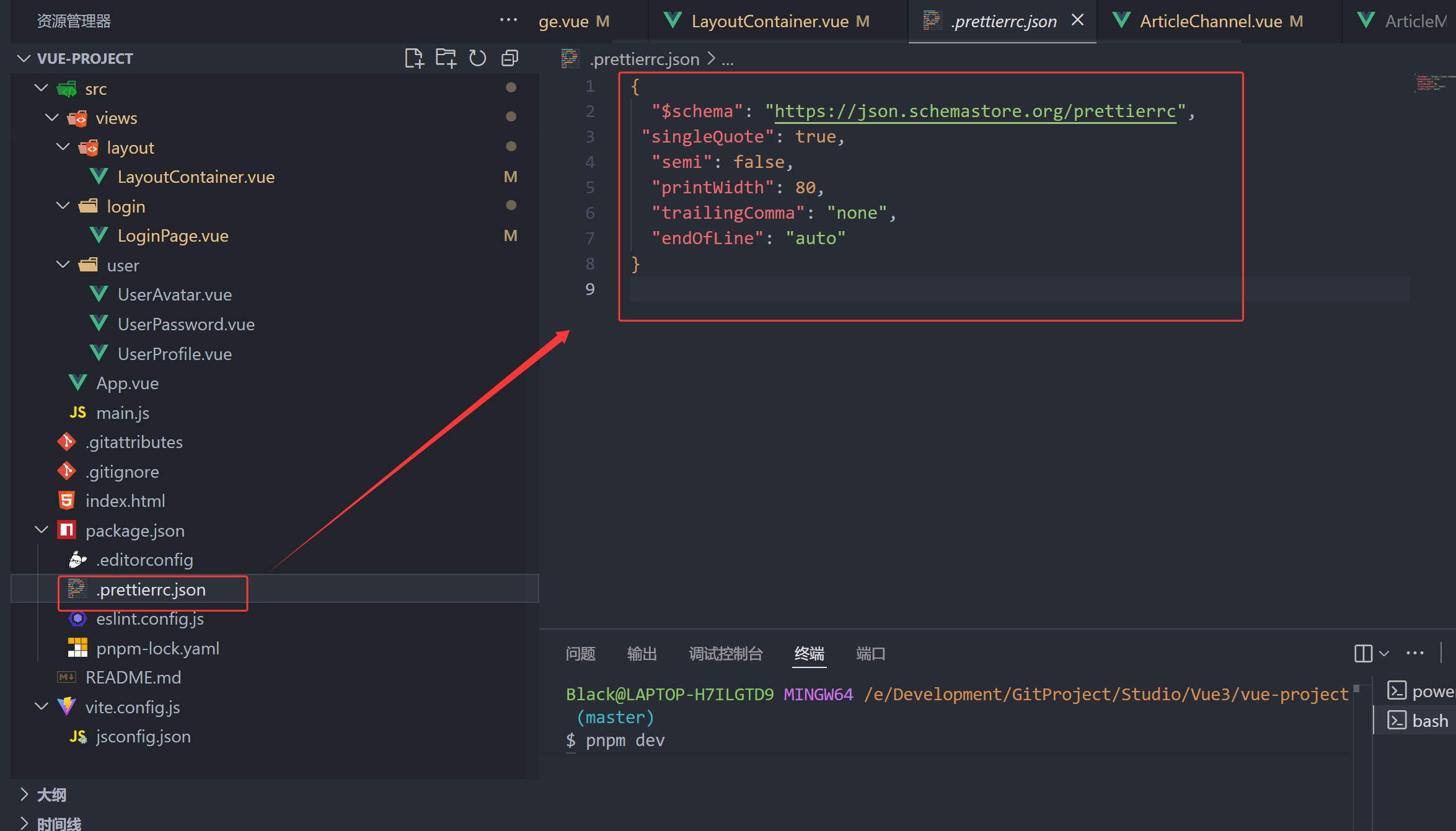
Task: Click the New Folder icon in explorer
Action: [446, 58]
